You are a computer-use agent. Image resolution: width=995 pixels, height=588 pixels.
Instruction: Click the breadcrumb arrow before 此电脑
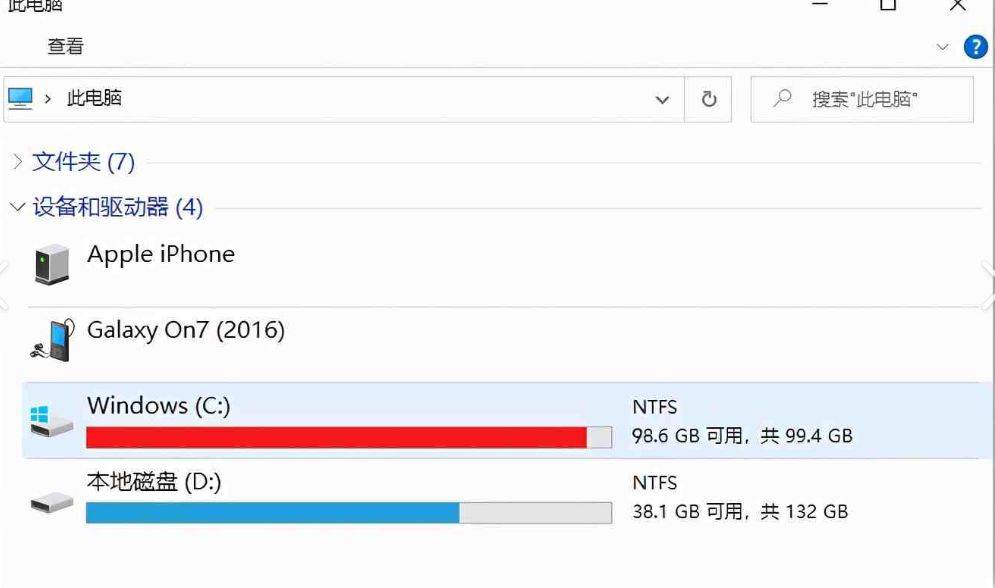tap(47, 99)
